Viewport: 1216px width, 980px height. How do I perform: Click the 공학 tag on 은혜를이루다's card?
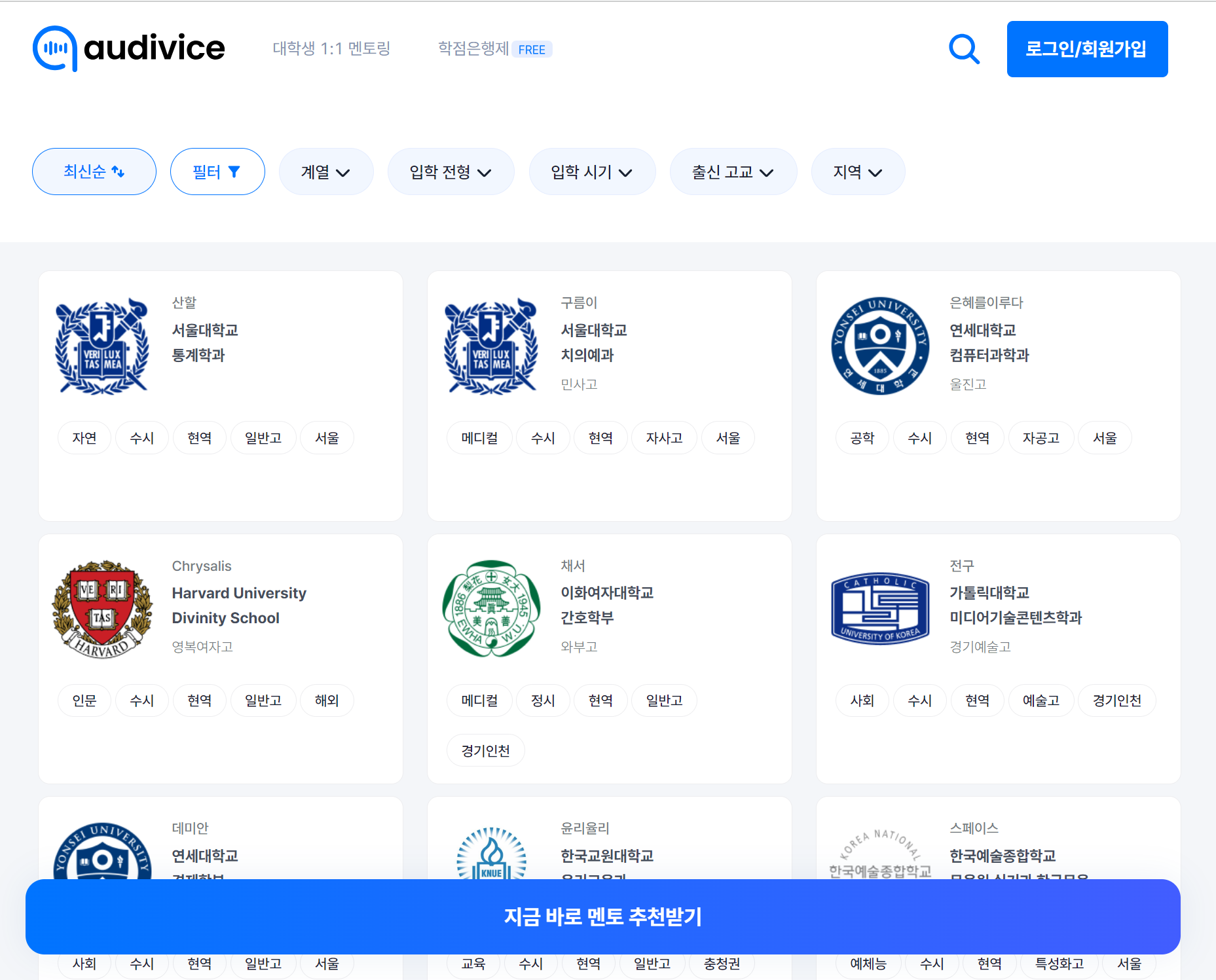point(862,438)
